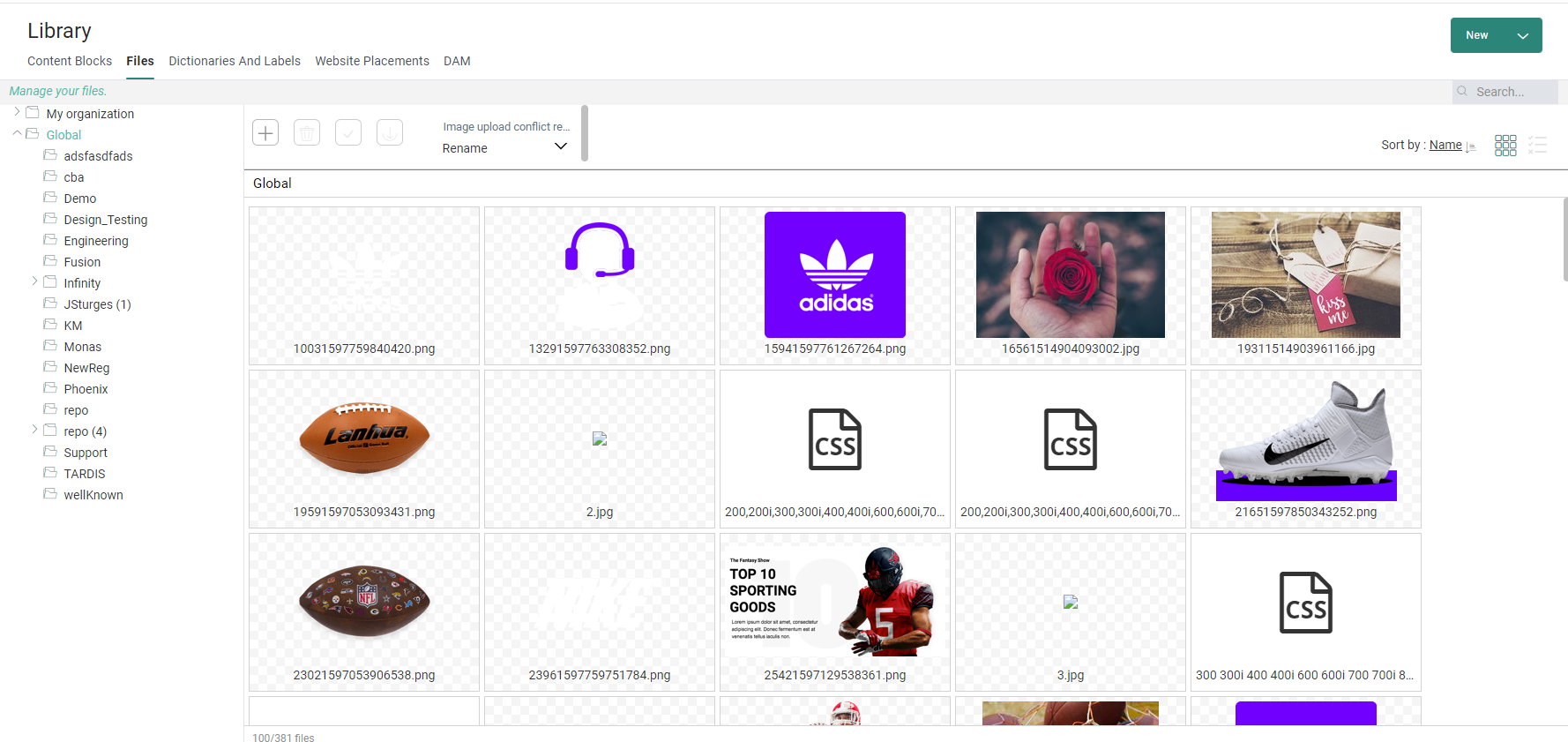Click the folder icon next to Engineering
Image resolution: width=1568 pixels, height=742 pixels.
point(50,240)
